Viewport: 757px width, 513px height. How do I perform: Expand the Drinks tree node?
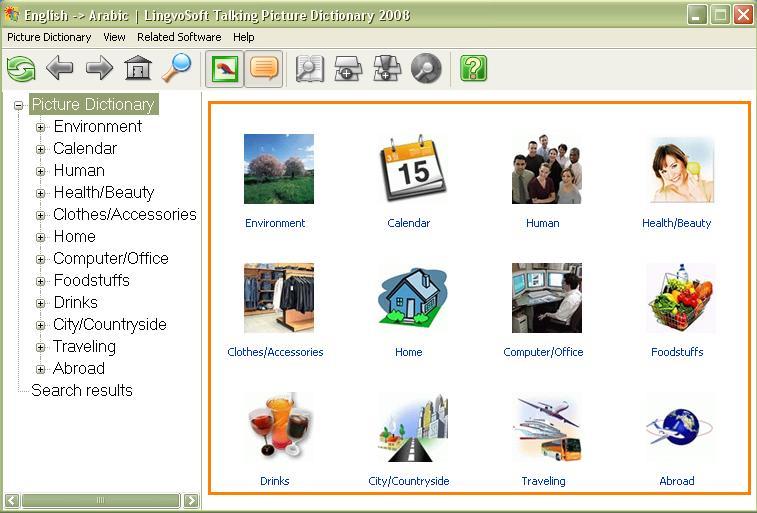[x=41, y=304]
